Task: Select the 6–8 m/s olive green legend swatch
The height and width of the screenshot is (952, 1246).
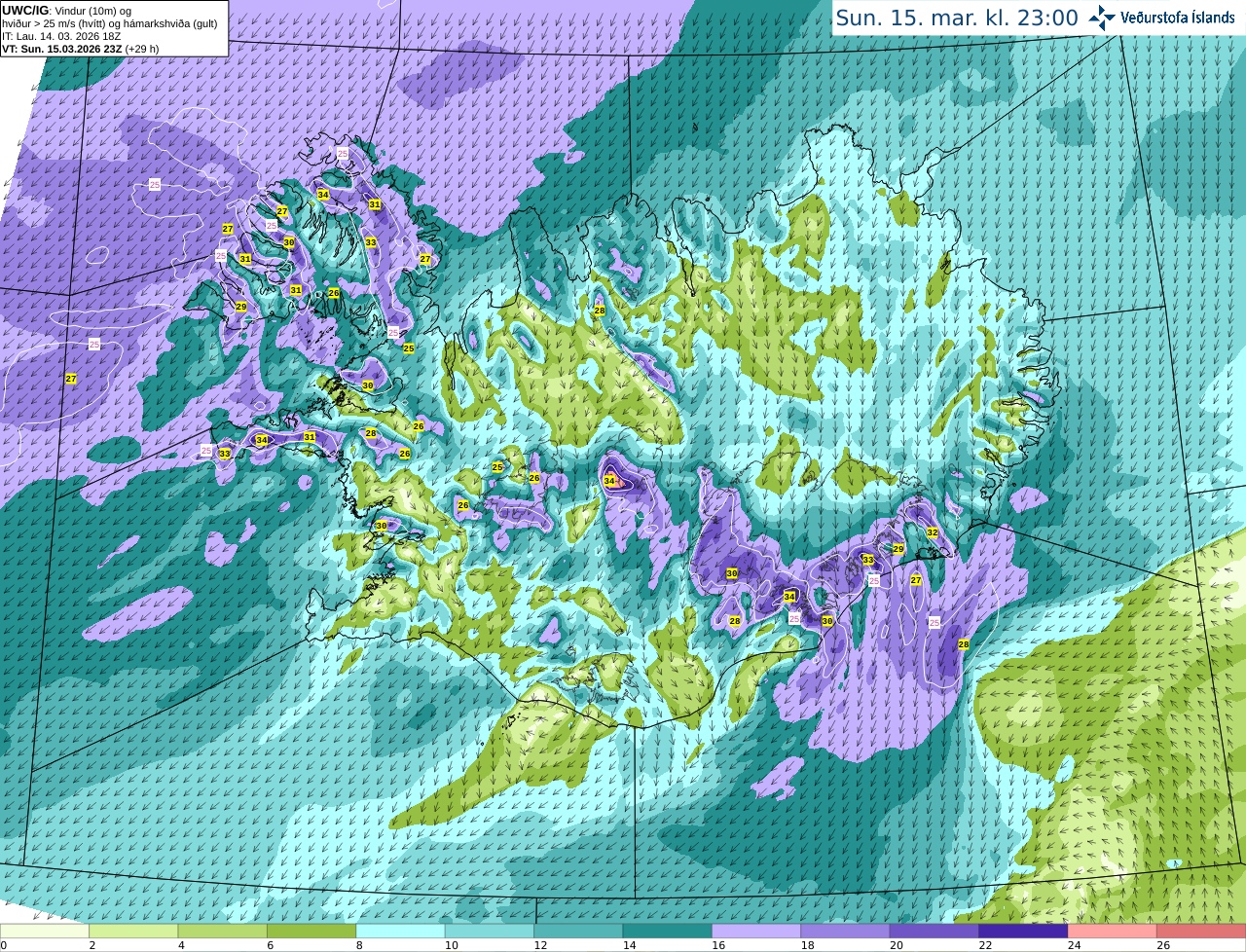Action: (311, 932)
